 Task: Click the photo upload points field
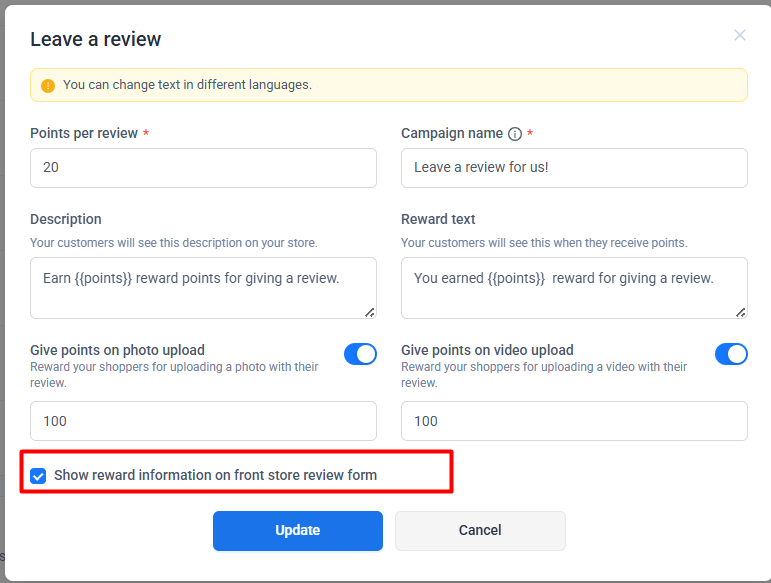pos(203,421)
